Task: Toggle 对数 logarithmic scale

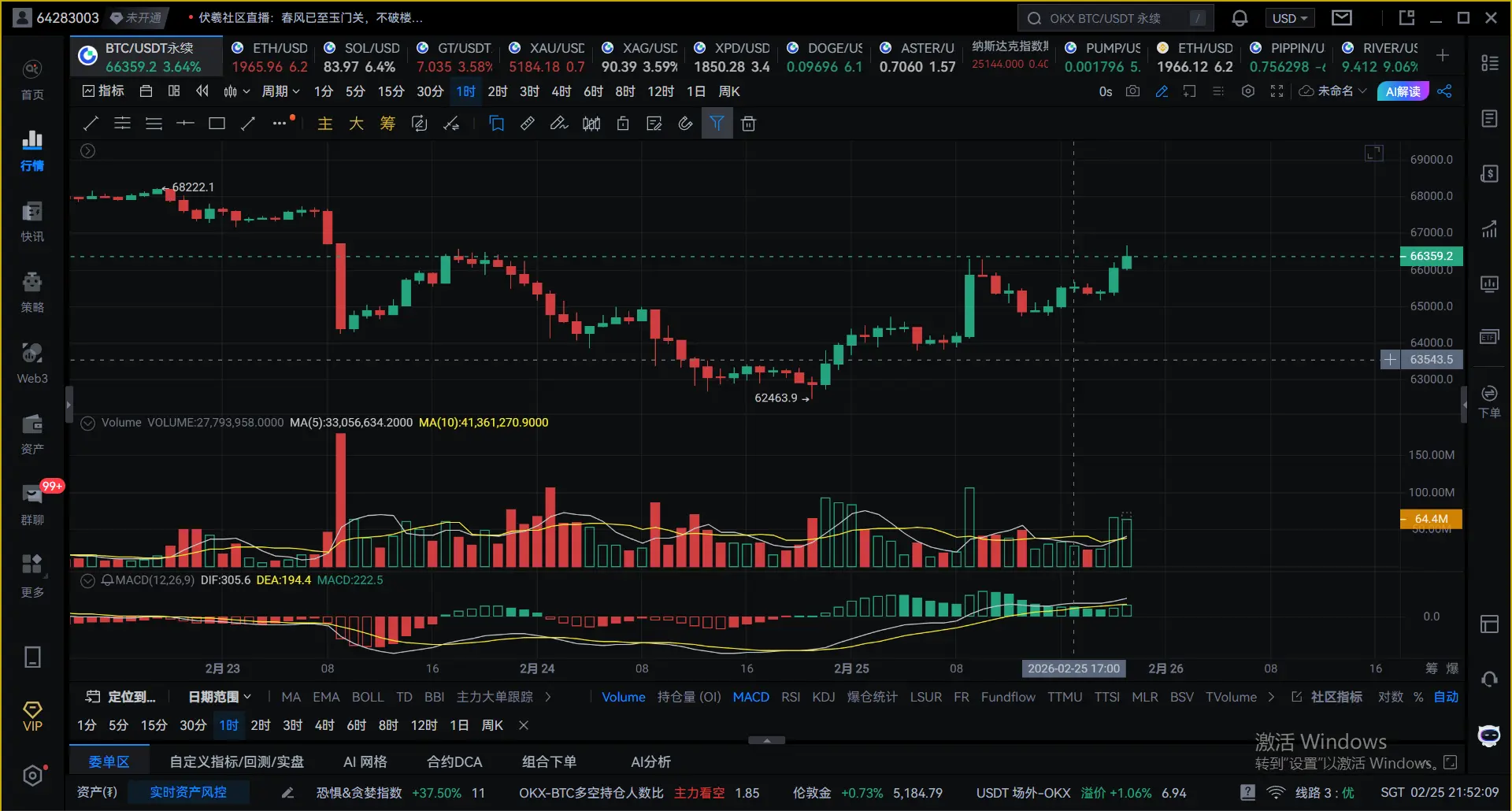Action: click(1390, 697)
